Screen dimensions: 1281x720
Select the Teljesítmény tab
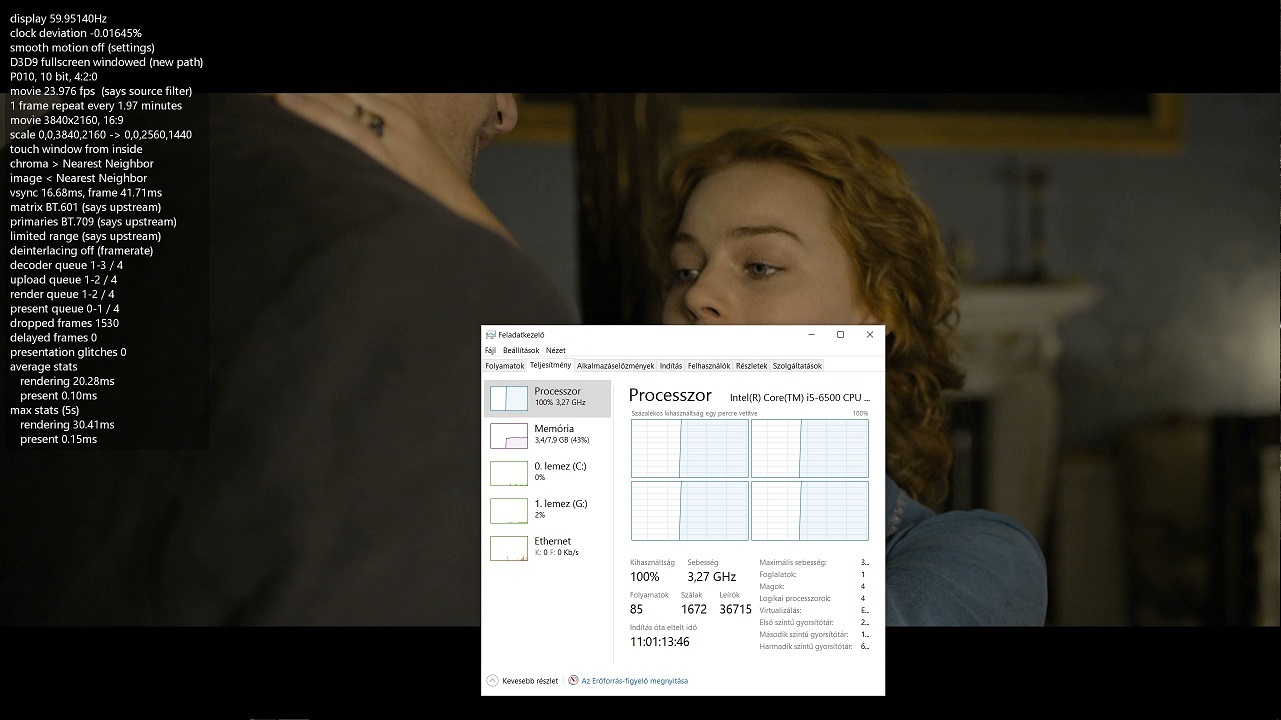pos(550,365)
